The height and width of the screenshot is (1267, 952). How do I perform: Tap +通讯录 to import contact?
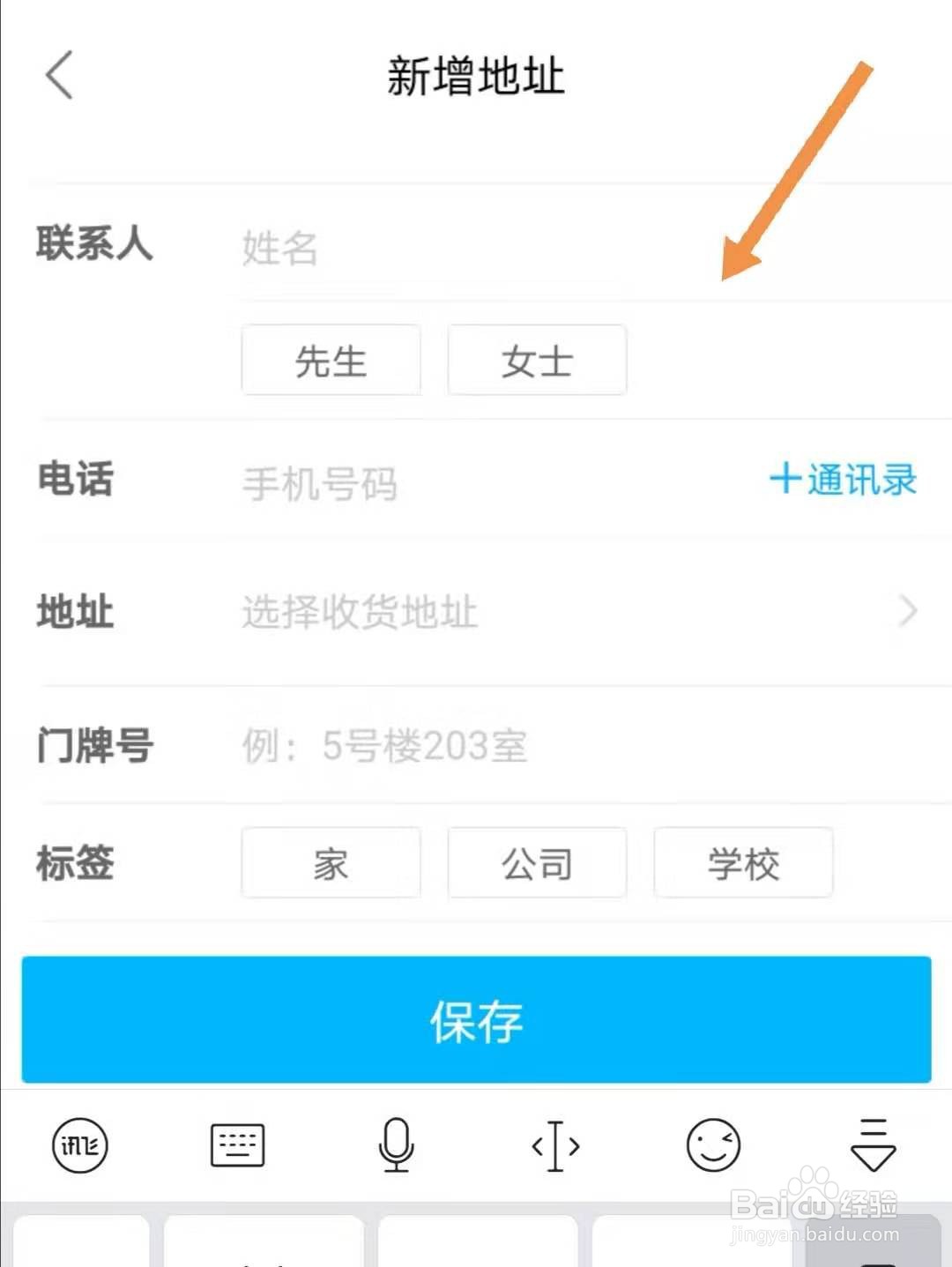click(x=843, y=480)
